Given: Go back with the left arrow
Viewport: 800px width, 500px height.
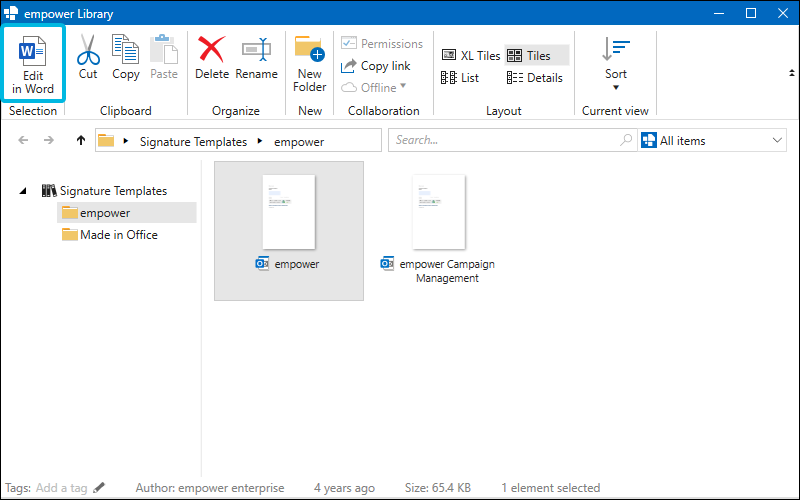Looking at the screenshot, I should click(x=23, y=140).
